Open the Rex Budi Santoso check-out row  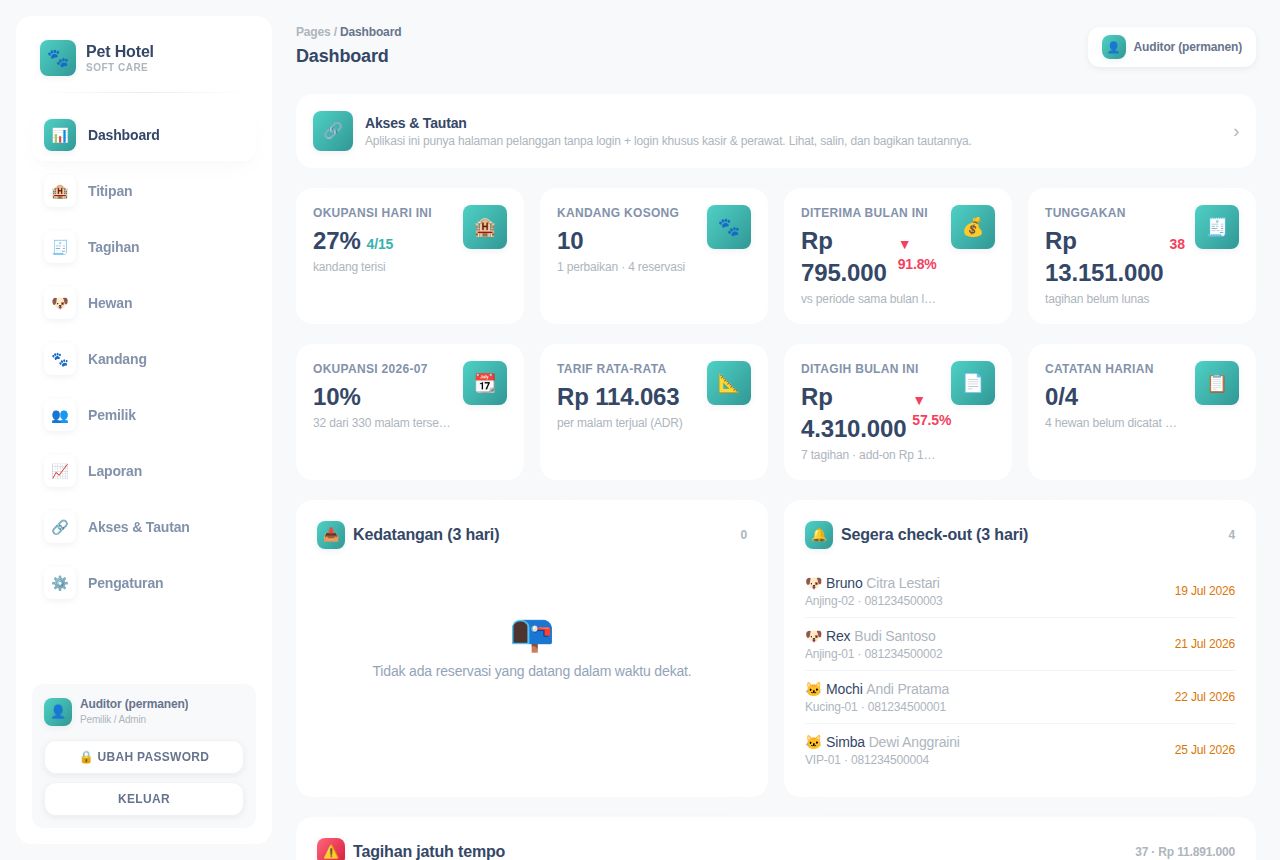pyautogui.click(x=1020, y=644)
